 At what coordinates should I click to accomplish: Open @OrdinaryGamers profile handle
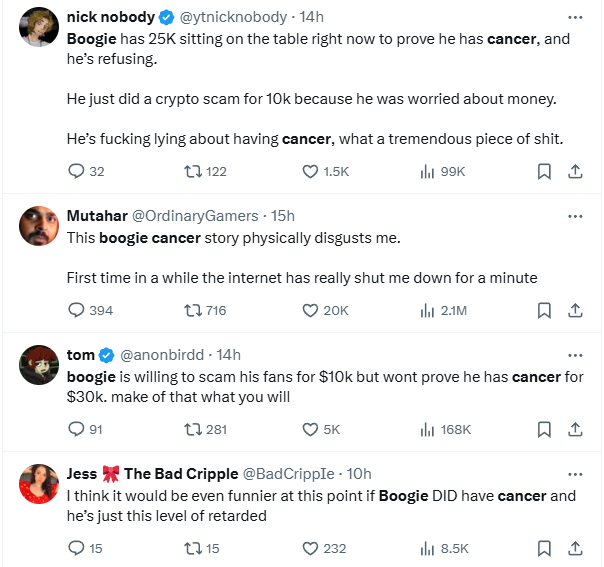[x=195, y=216]
